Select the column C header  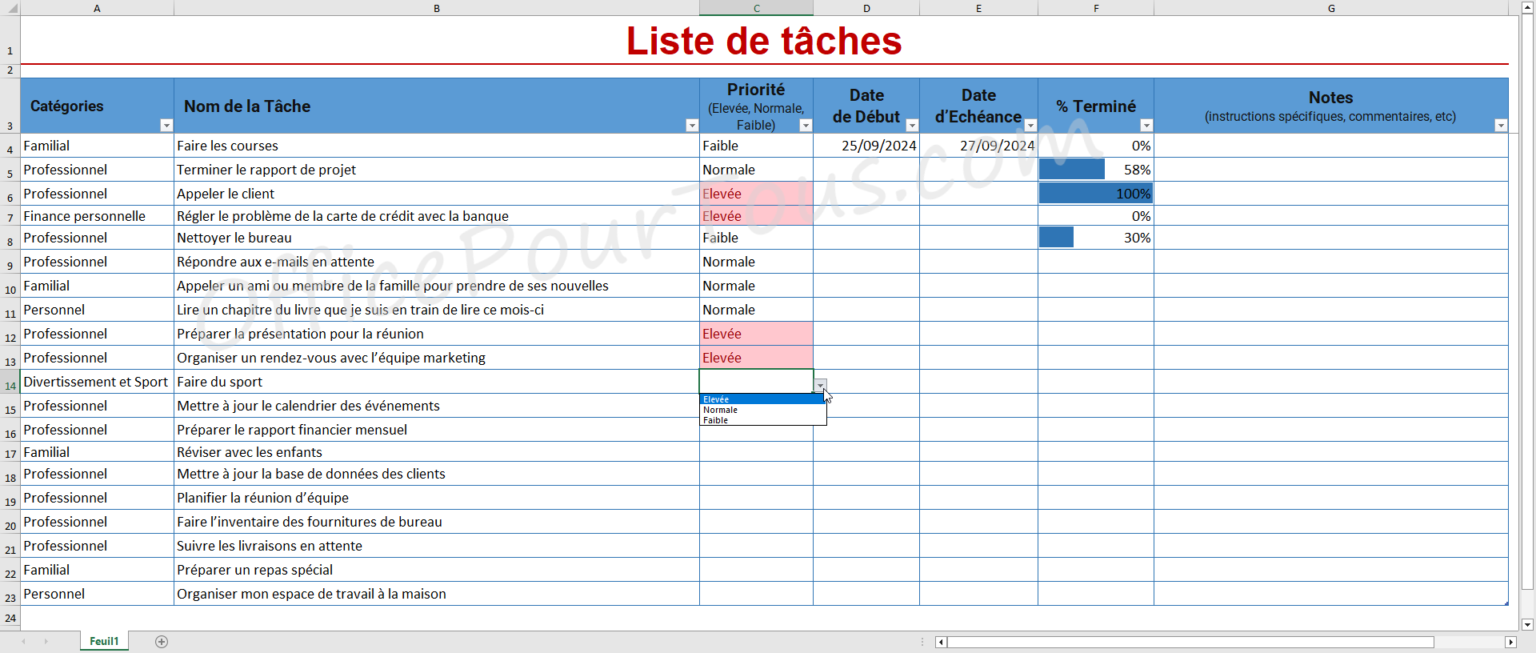pos(756,8)
